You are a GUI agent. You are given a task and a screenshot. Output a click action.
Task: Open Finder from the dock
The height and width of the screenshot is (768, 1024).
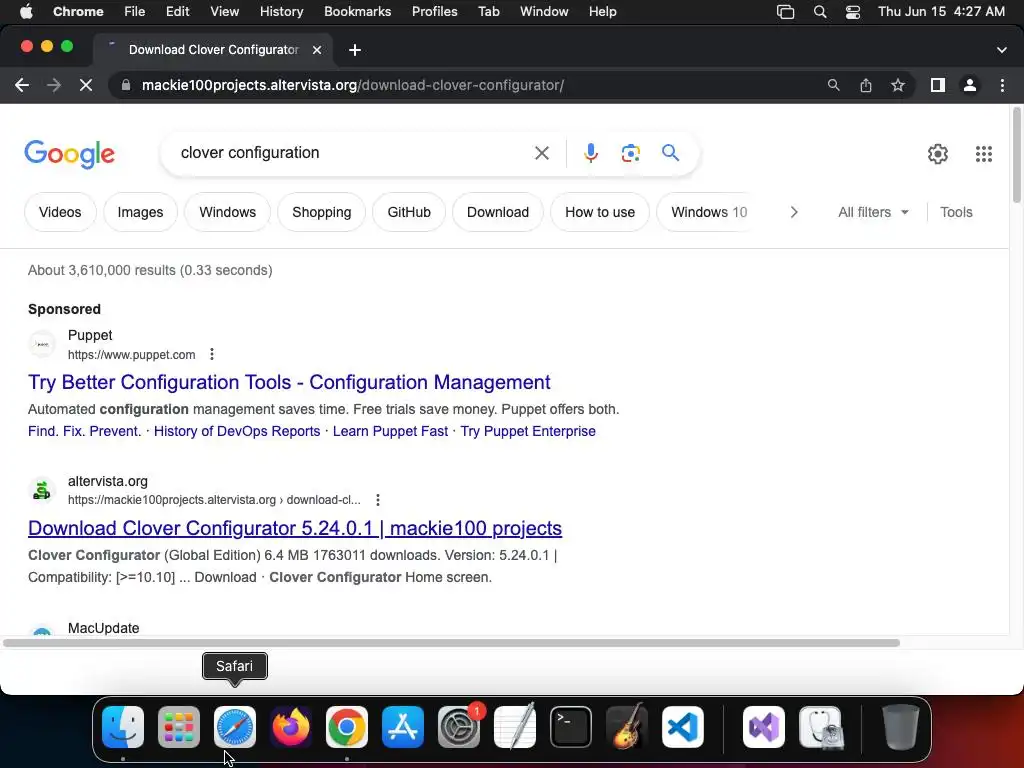point(123,726)
